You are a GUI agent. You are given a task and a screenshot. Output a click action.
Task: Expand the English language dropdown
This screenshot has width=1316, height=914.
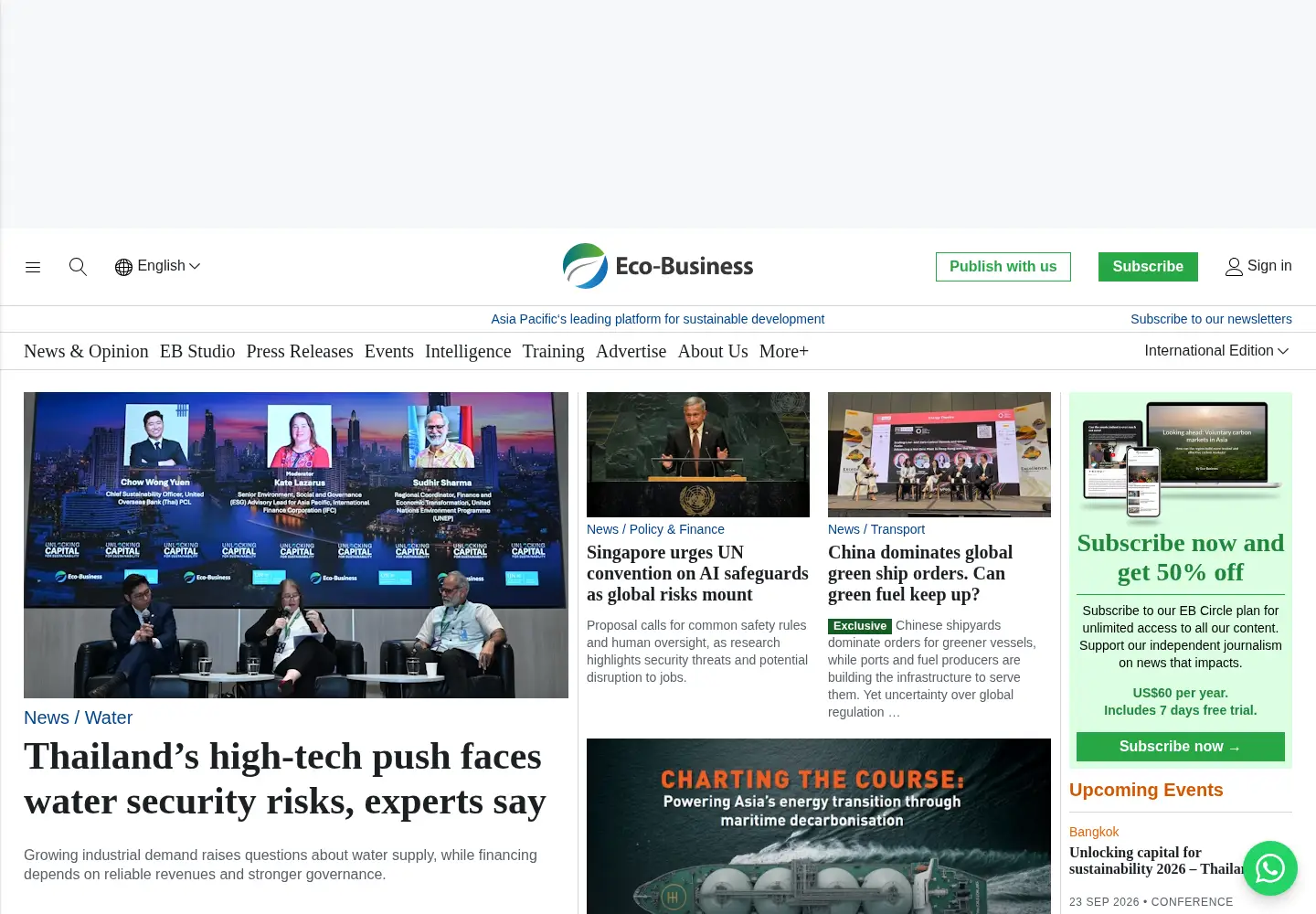[158, 266]
